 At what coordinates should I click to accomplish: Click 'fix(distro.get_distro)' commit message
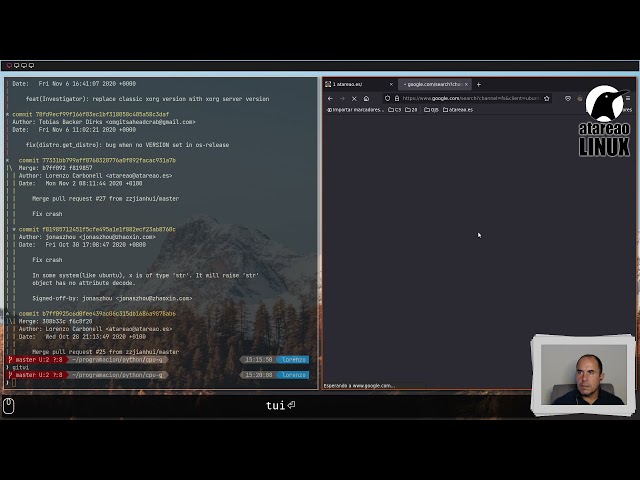pyautogui.click(x=127, y=145)
